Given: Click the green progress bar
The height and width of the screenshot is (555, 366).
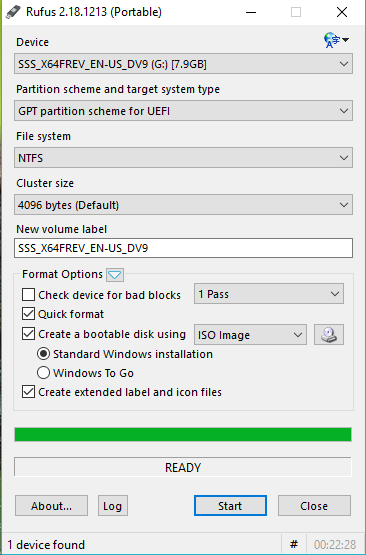Looking at the screenshot, I should (183, 435).
